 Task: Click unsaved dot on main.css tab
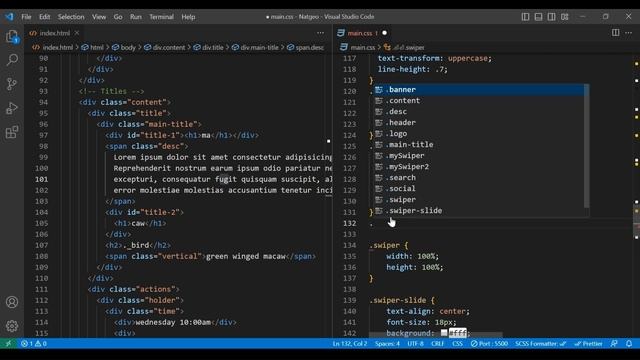[x=384, y=33]
